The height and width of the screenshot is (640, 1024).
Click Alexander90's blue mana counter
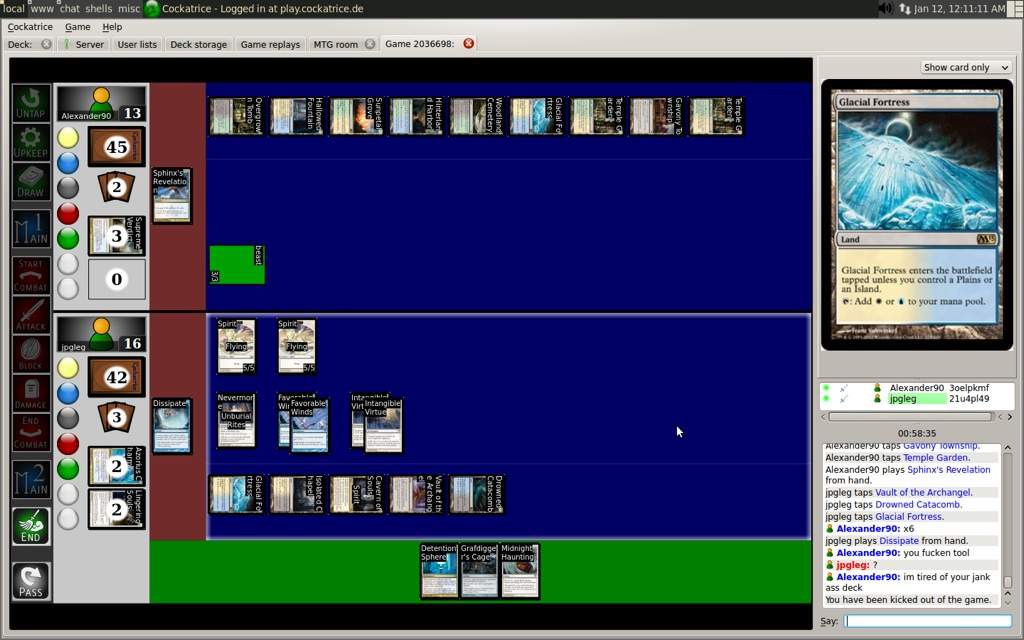point(68,163)
